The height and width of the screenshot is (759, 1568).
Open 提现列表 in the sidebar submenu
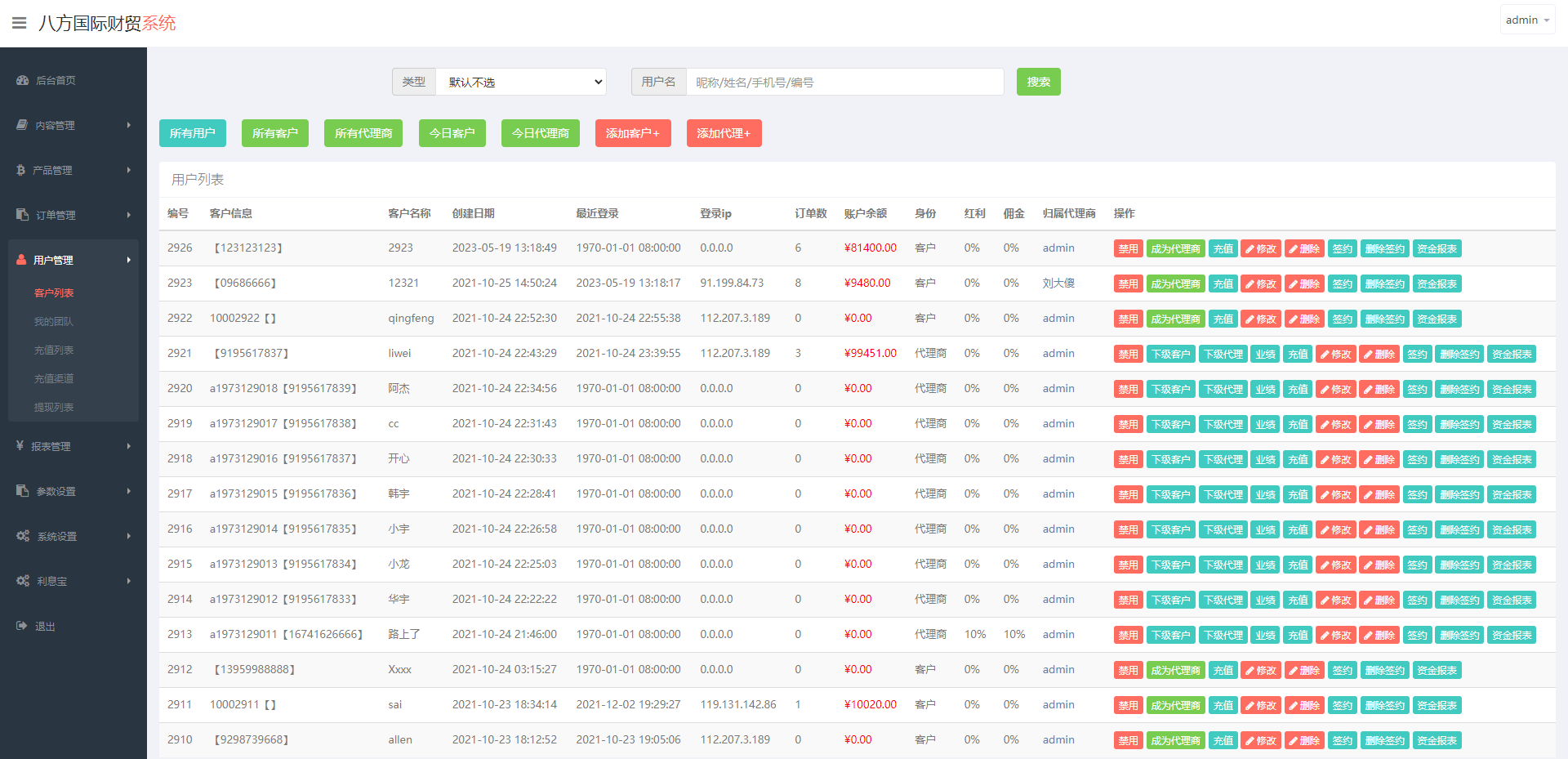(54, 407)
